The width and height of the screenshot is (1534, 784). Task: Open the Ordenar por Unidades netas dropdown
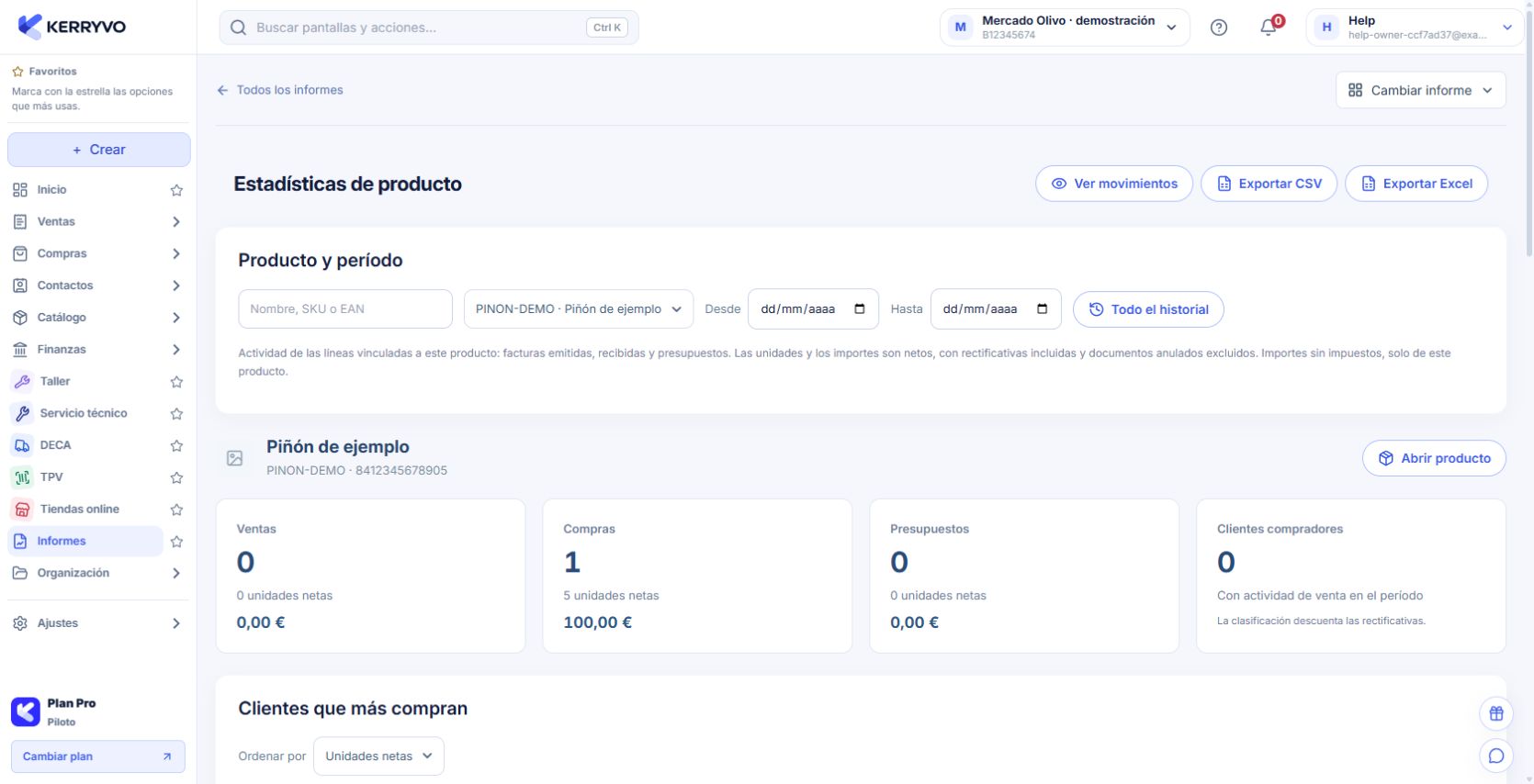(x=378, y=756)
